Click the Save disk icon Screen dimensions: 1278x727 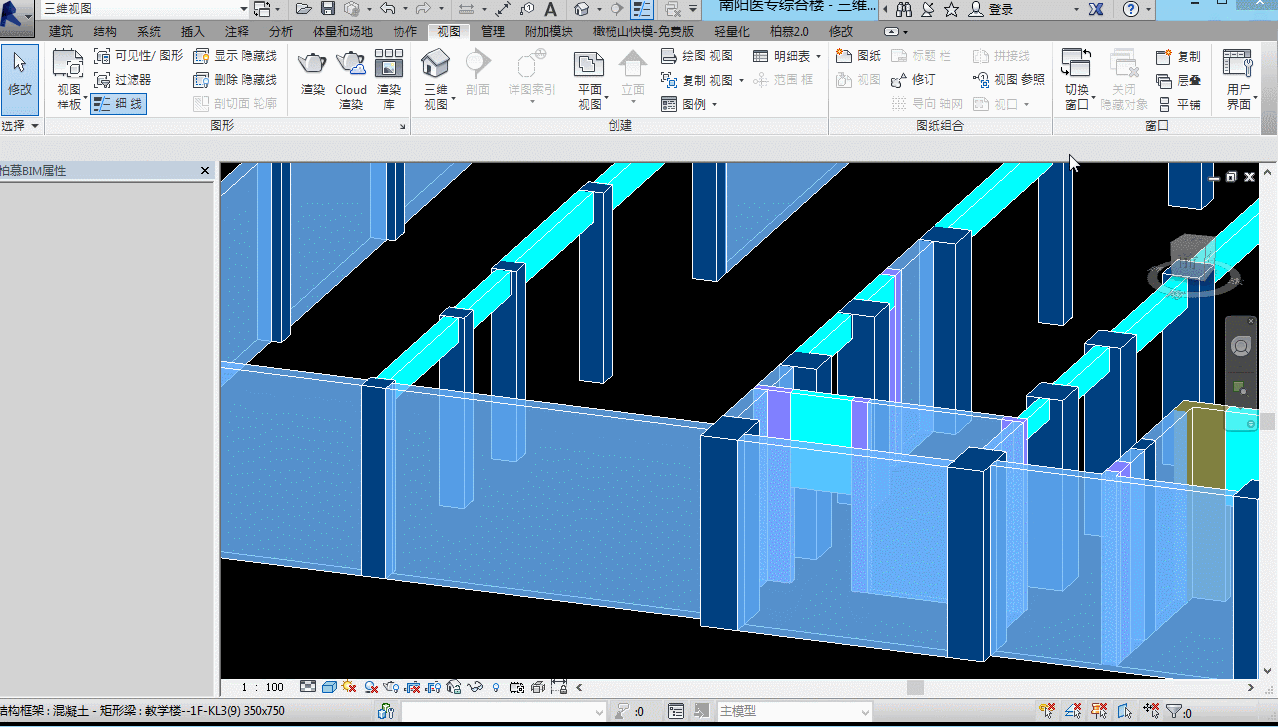click(328, 9)
